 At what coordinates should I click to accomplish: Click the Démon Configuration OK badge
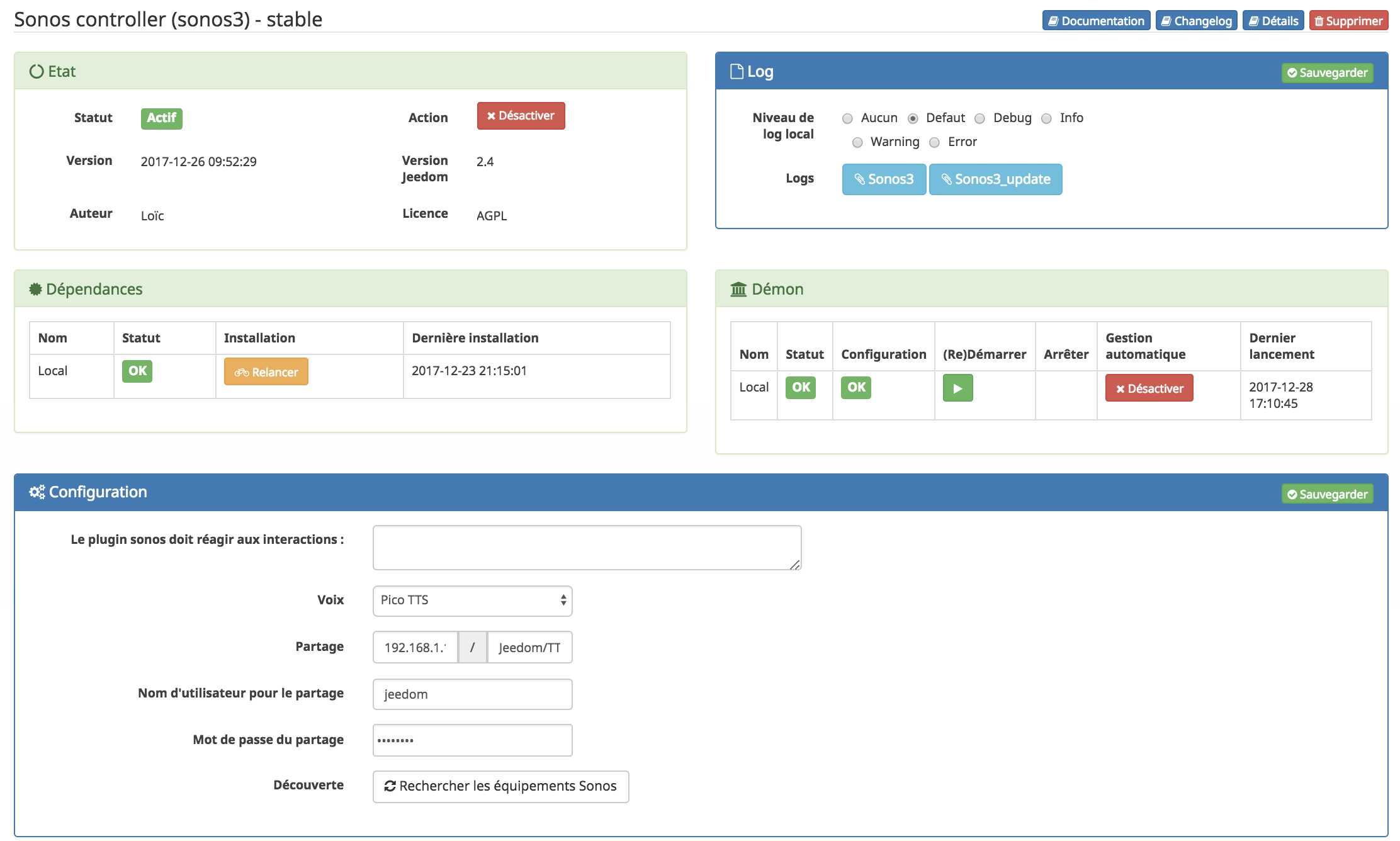pos(856,388)
